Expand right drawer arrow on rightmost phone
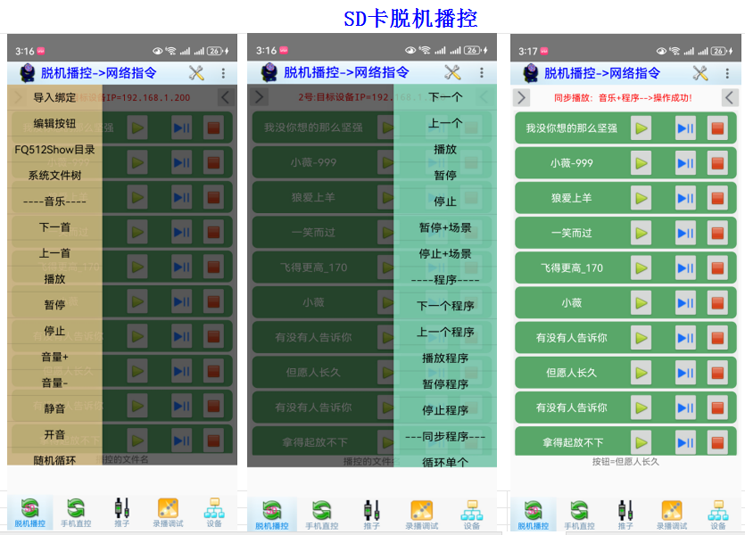The height and width of the screenshot is (535, 745). tap(729, 97)
